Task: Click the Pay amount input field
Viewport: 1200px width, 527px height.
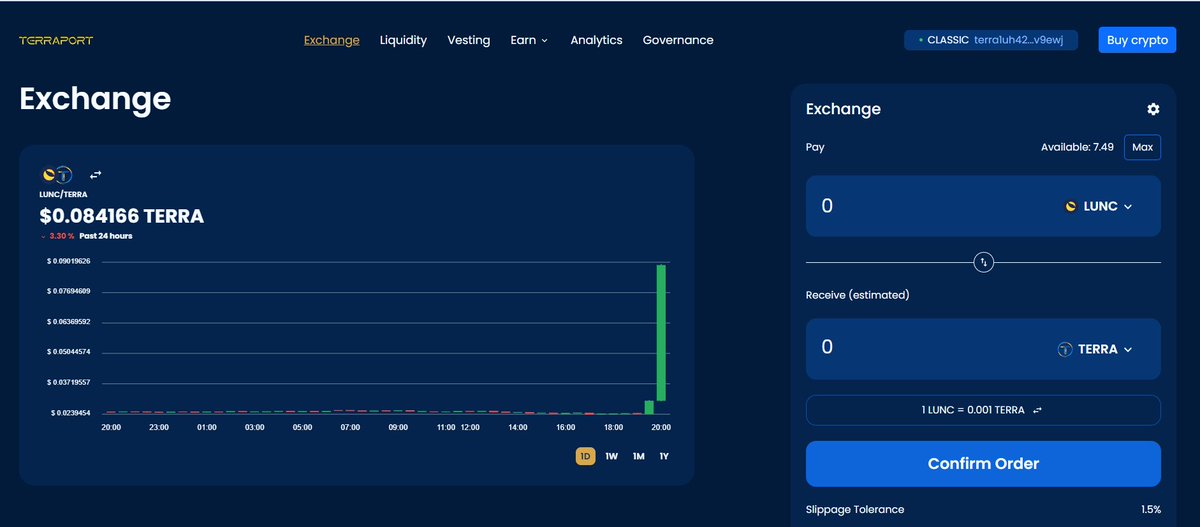Action: (983, 206)
